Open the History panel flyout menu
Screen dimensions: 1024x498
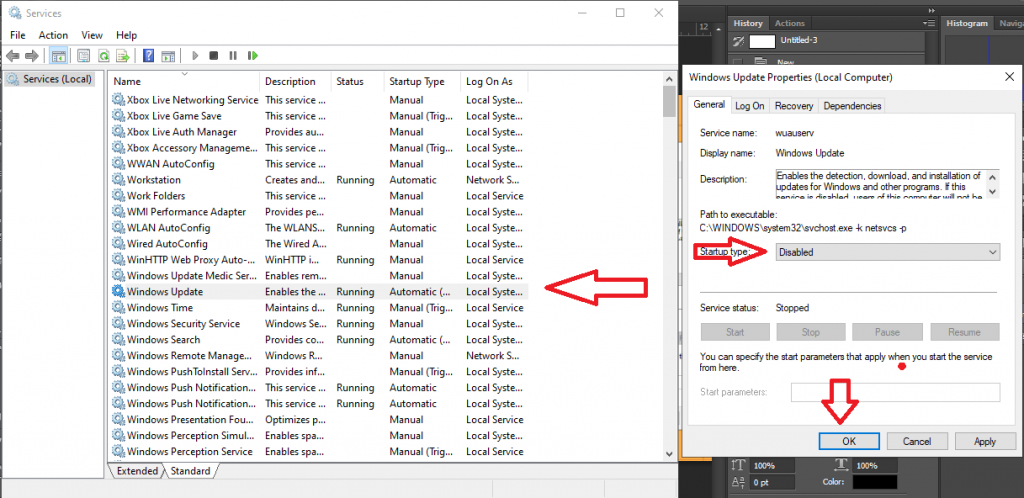point(929,23)
